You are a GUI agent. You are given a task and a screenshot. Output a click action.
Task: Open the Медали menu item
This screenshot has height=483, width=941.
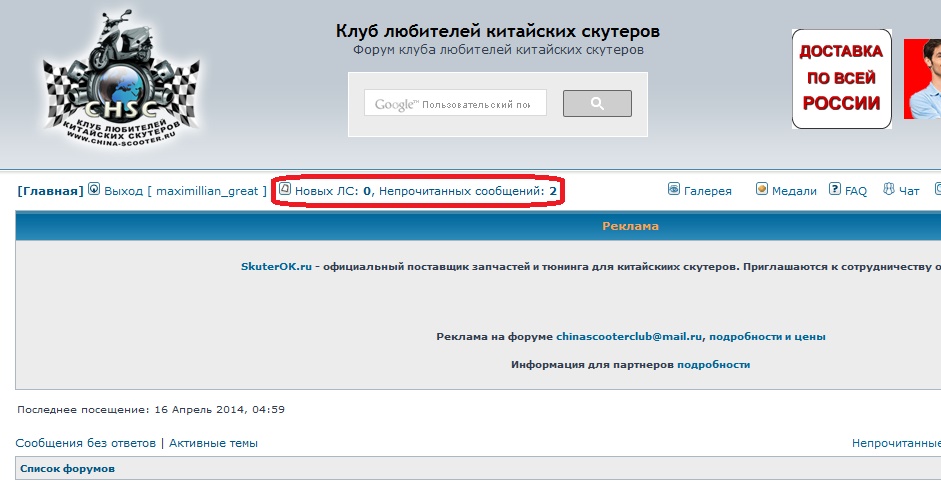(794, 191)
